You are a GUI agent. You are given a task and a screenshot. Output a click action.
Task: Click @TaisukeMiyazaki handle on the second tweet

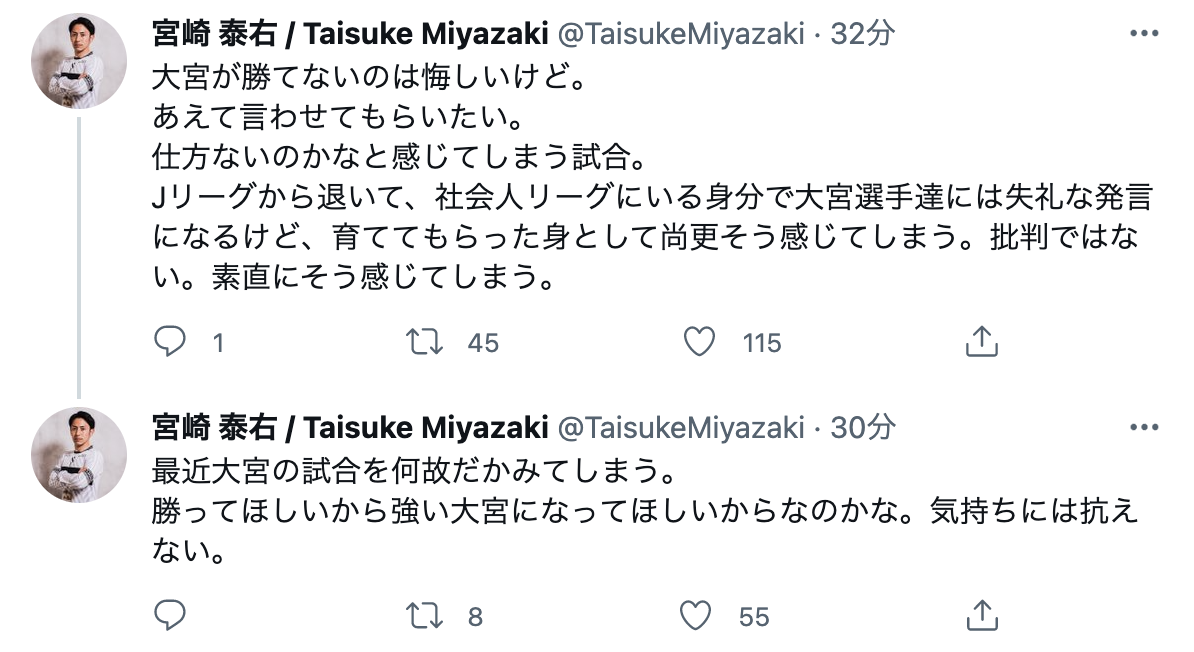click(680, 427)
